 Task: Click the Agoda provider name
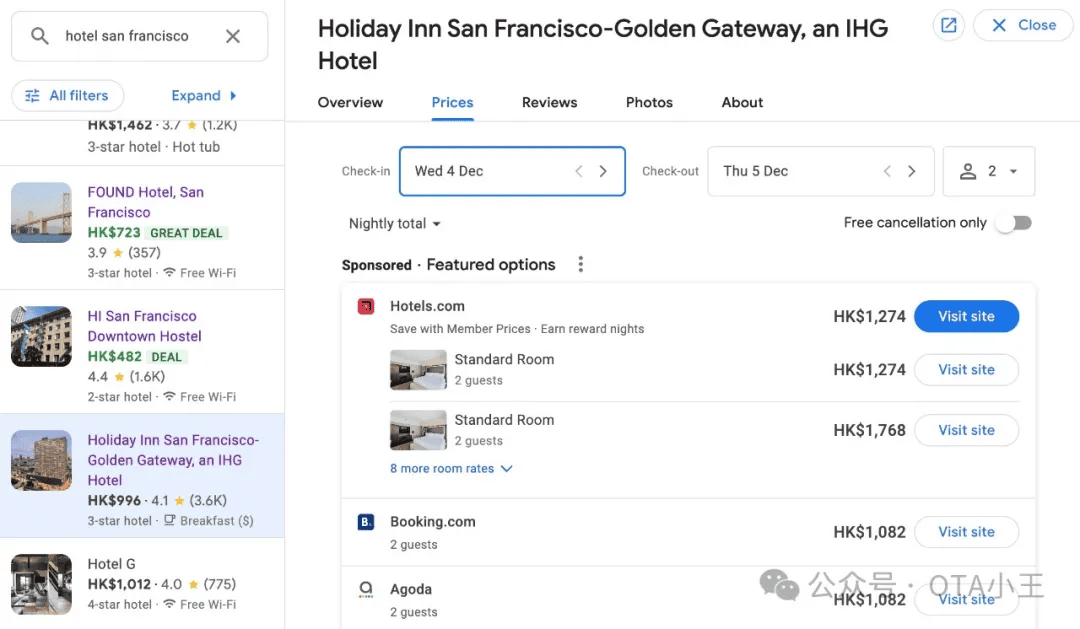click(411, 589)
